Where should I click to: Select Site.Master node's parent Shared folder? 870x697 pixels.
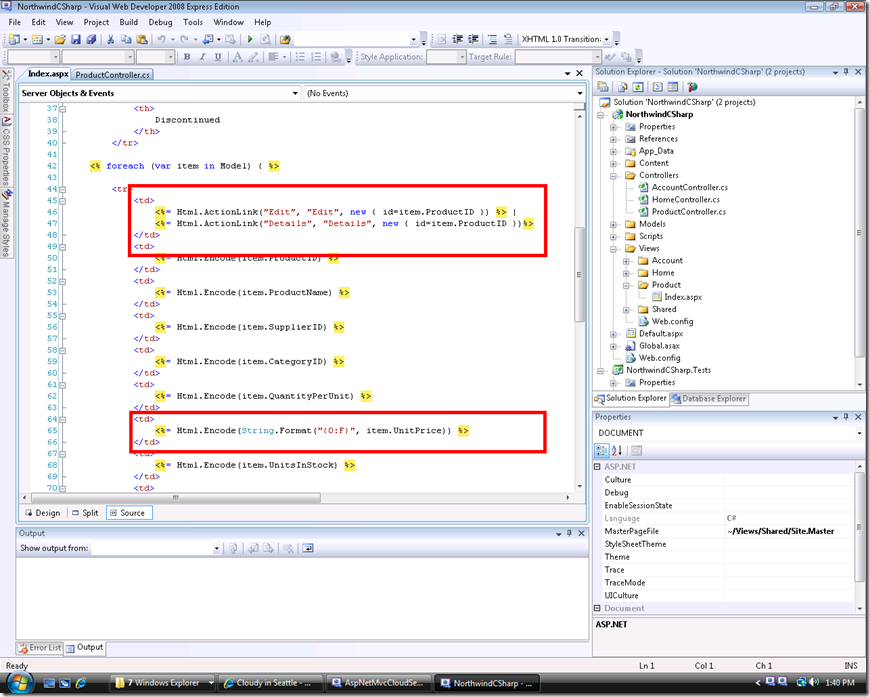click(664, 310)
